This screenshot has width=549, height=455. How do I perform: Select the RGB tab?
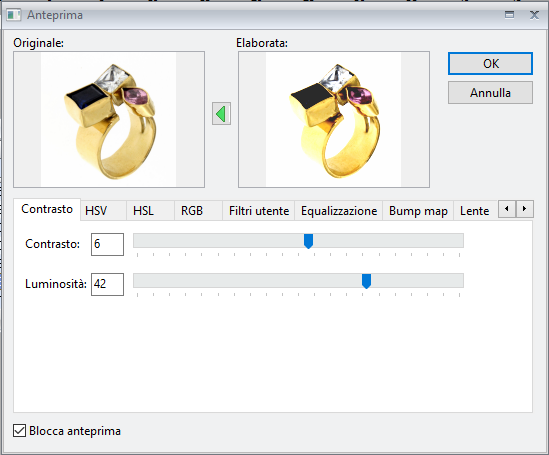(192, 211)
